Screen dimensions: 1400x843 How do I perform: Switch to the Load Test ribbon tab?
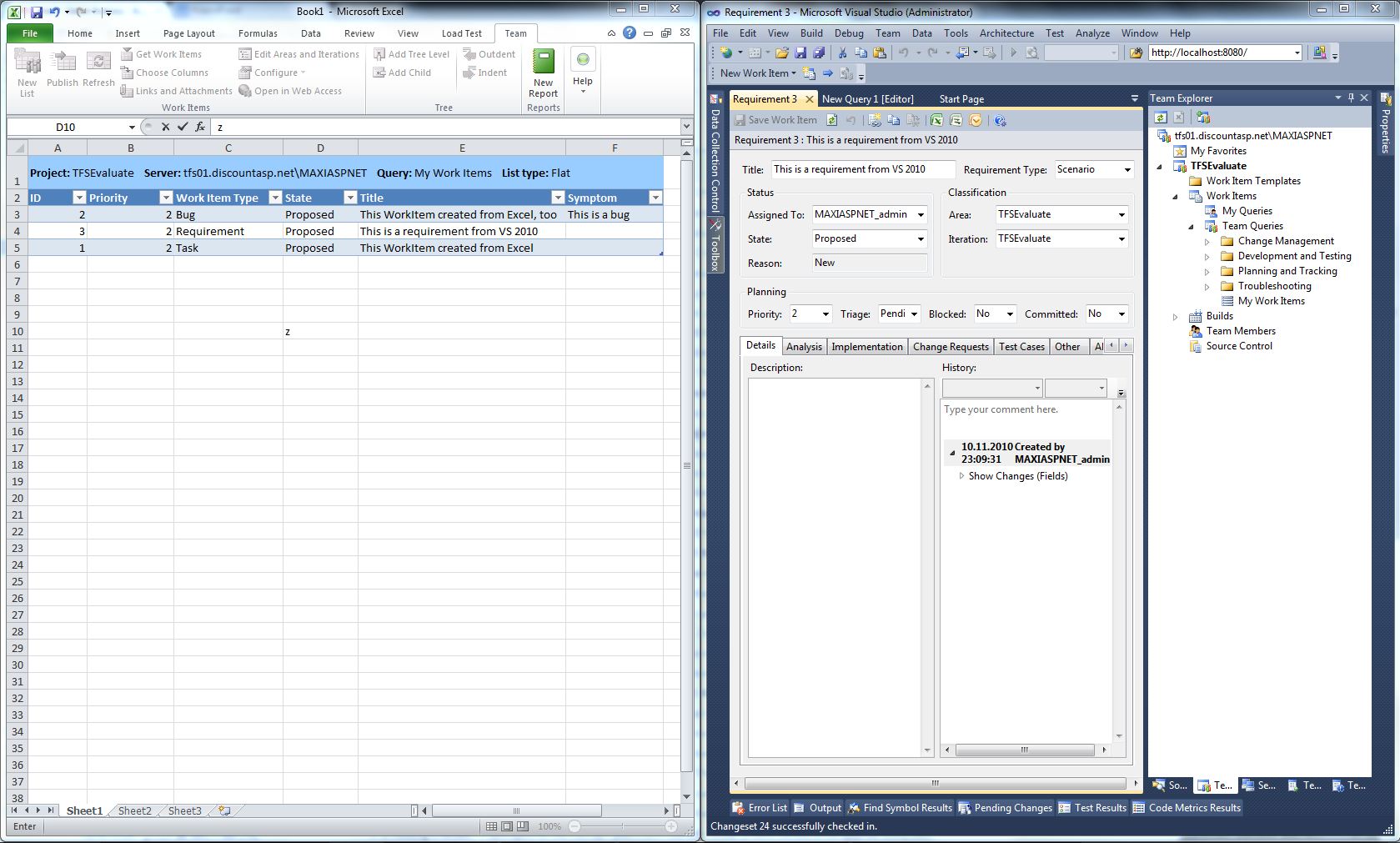coord(461,33)
